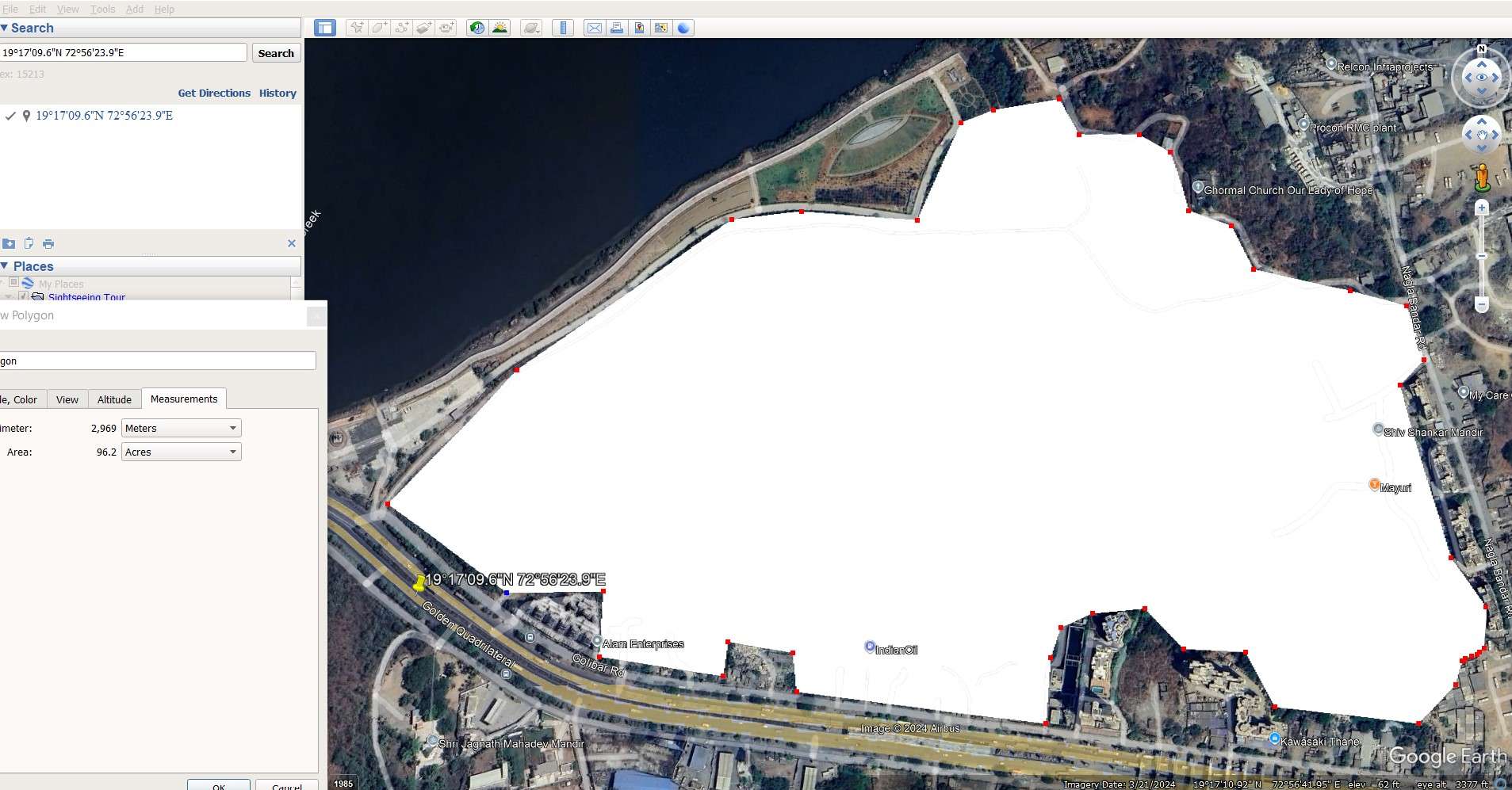Open the perimeter units Meters dropdown

(x=181, y=428)
